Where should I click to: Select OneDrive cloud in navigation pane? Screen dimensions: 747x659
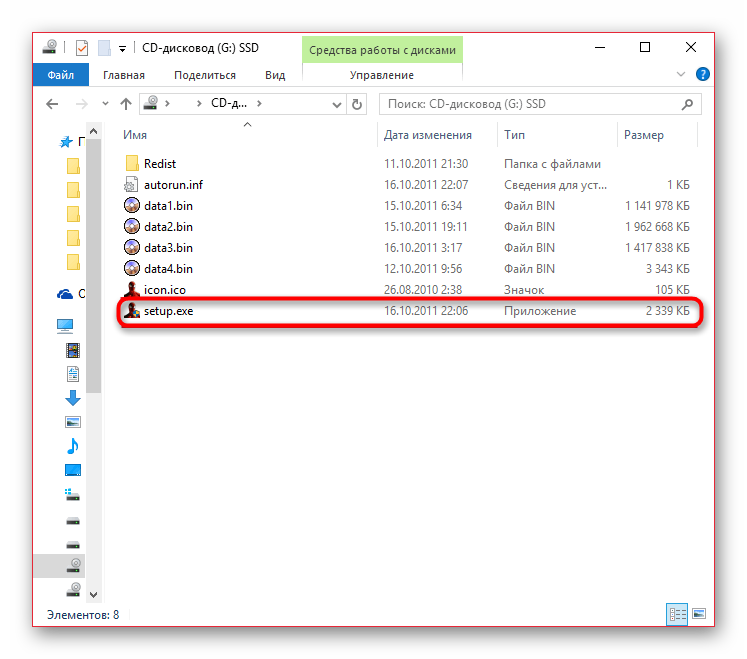[65, 294]
